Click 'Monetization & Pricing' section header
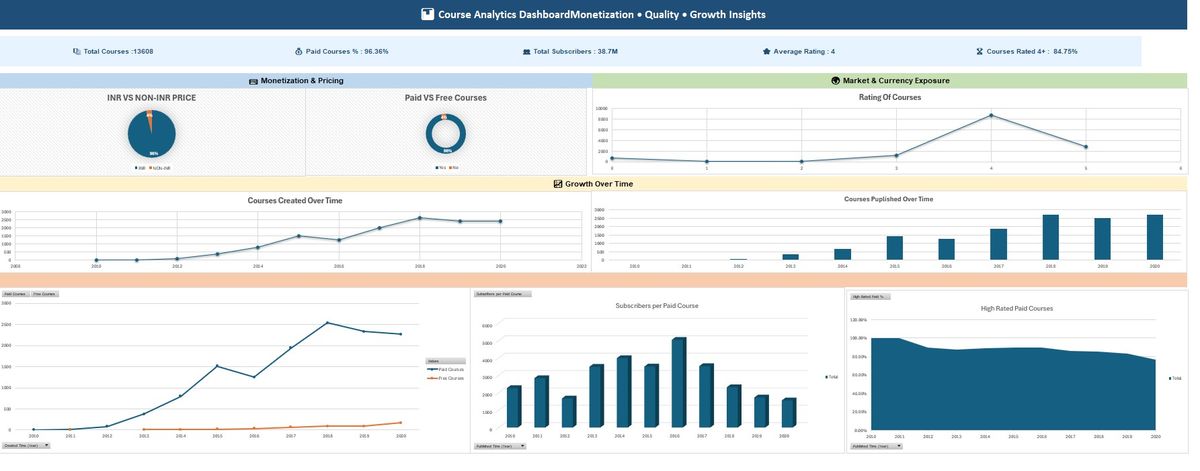Viewport: 1200px width, 471px height. tap(302, 80)
